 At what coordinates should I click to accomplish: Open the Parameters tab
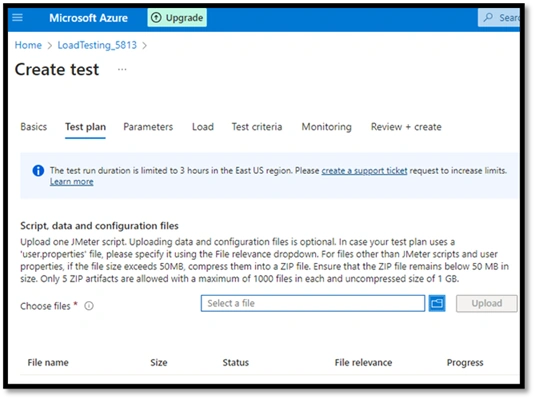(x=148, y=127)
